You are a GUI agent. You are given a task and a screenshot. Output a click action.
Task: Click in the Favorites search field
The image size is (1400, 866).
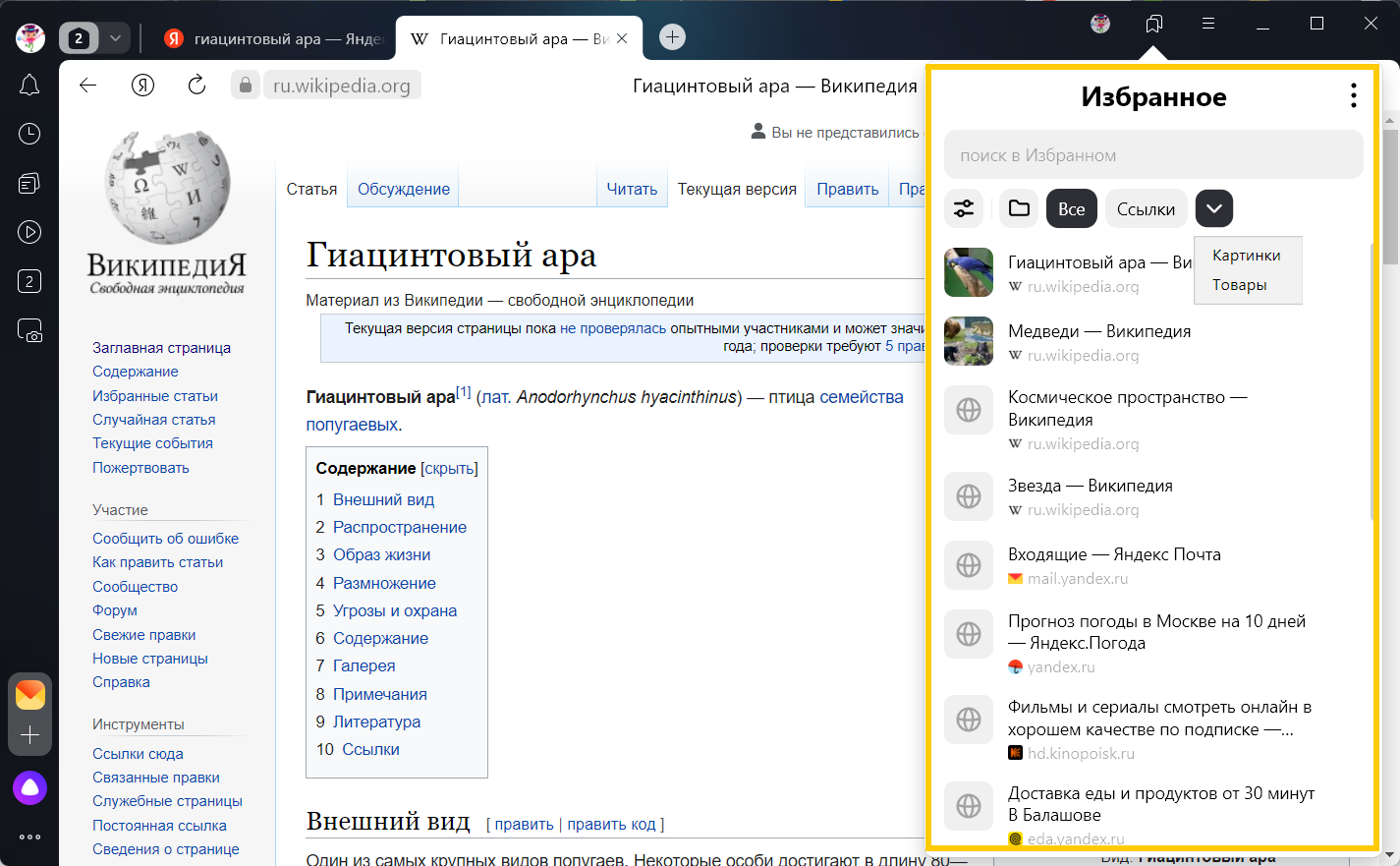point(1153,155)
